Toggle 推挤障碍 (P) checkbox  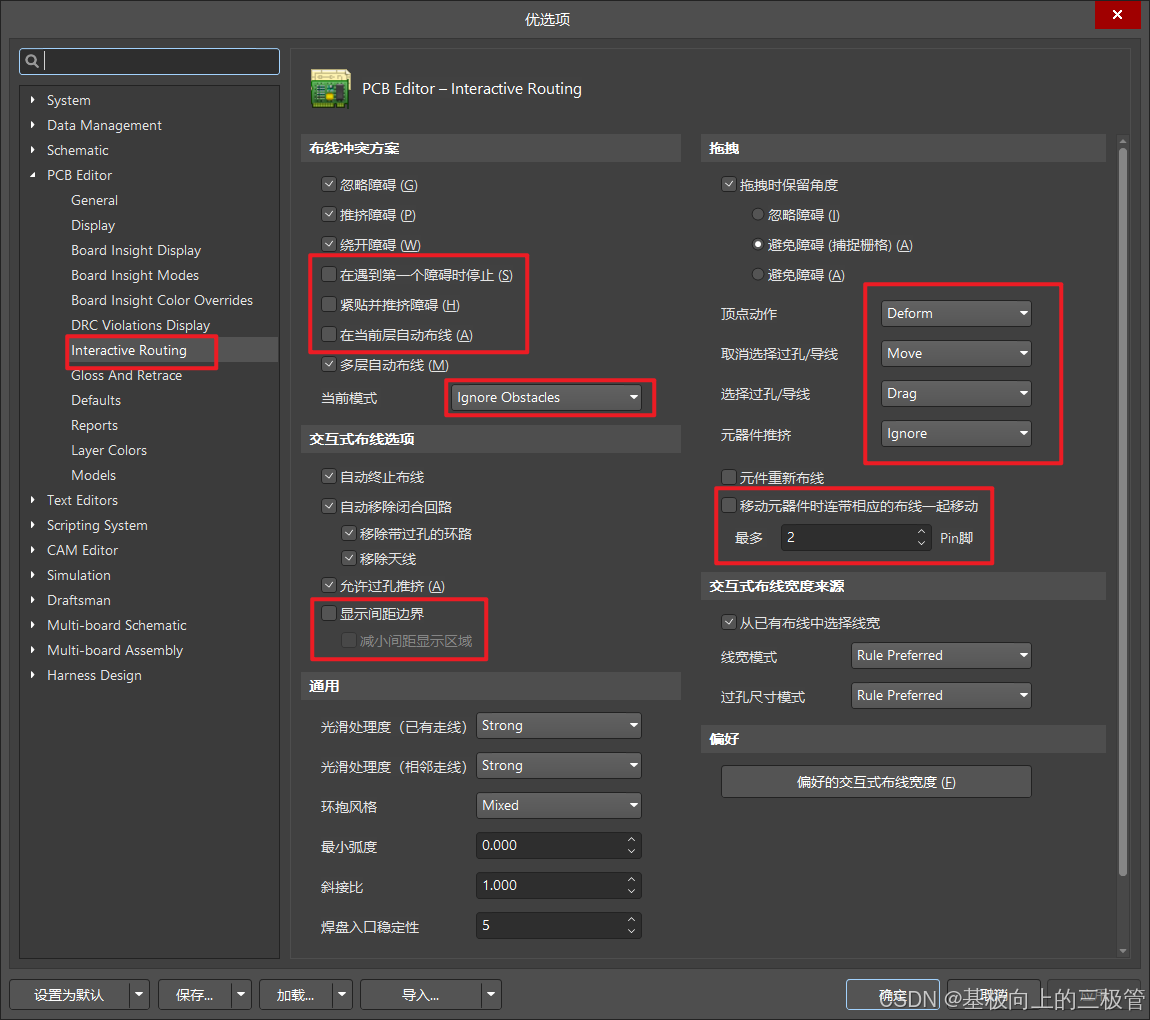329,214
